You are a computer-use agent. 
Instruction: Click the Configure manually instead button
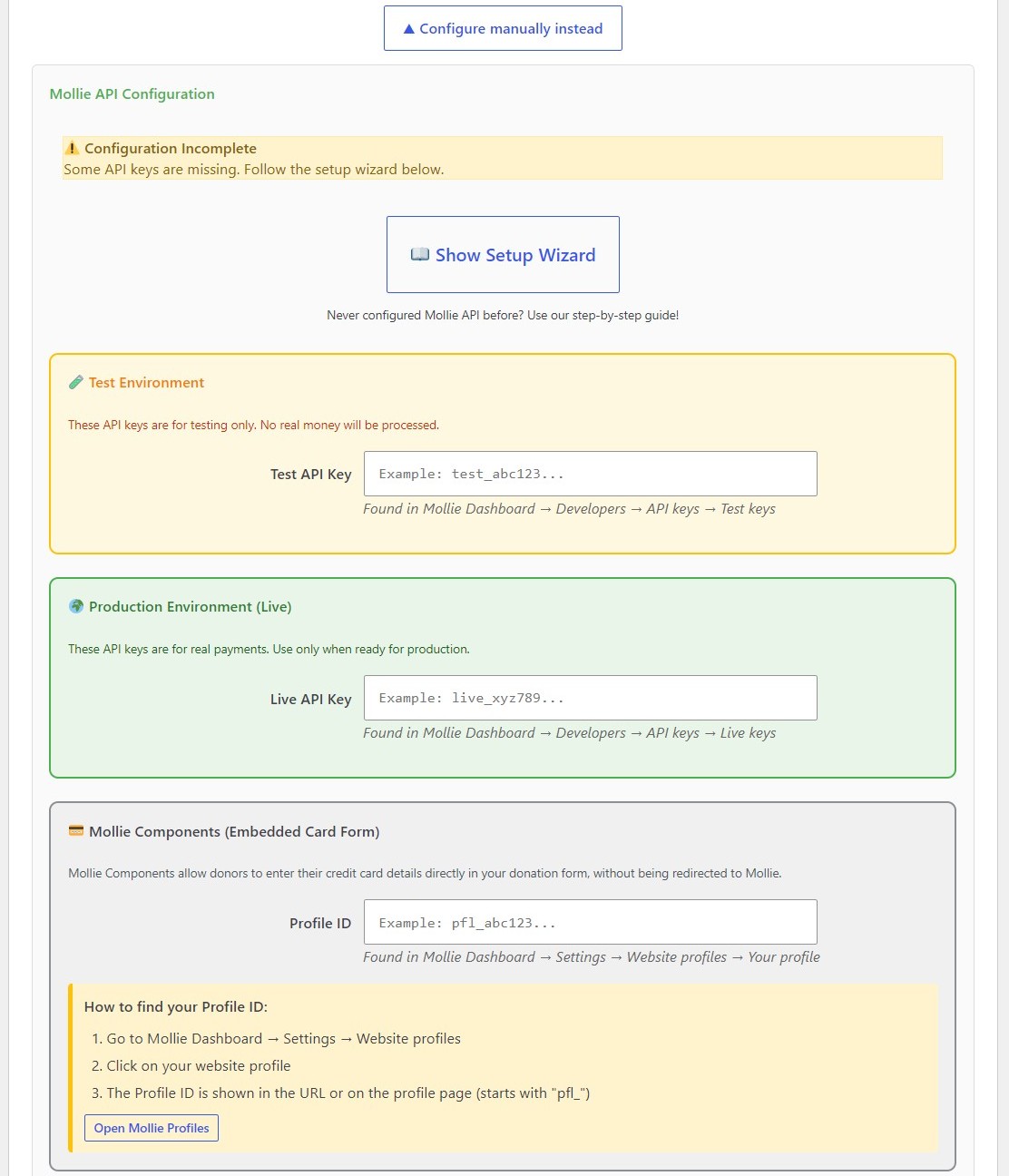503,28
